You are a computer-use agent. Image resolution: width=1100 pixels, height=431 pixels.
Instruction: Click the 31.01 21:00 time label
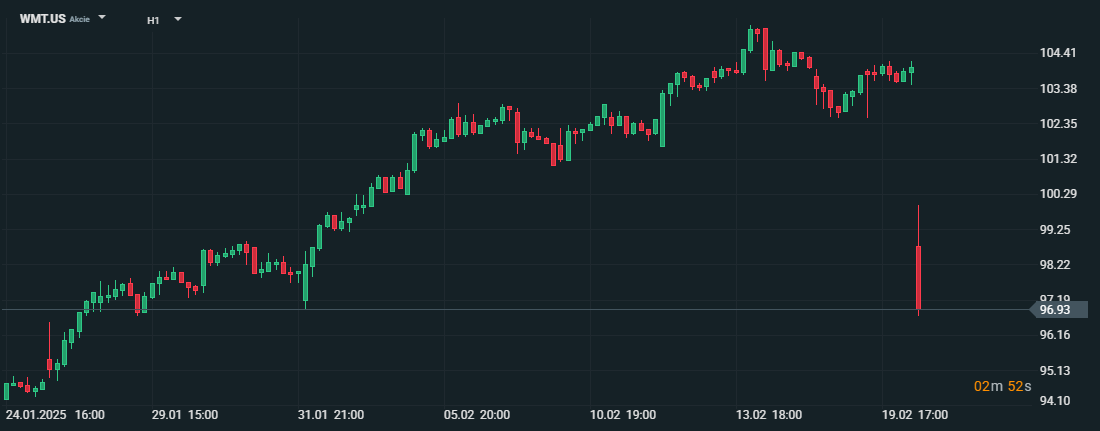[330, 415]
